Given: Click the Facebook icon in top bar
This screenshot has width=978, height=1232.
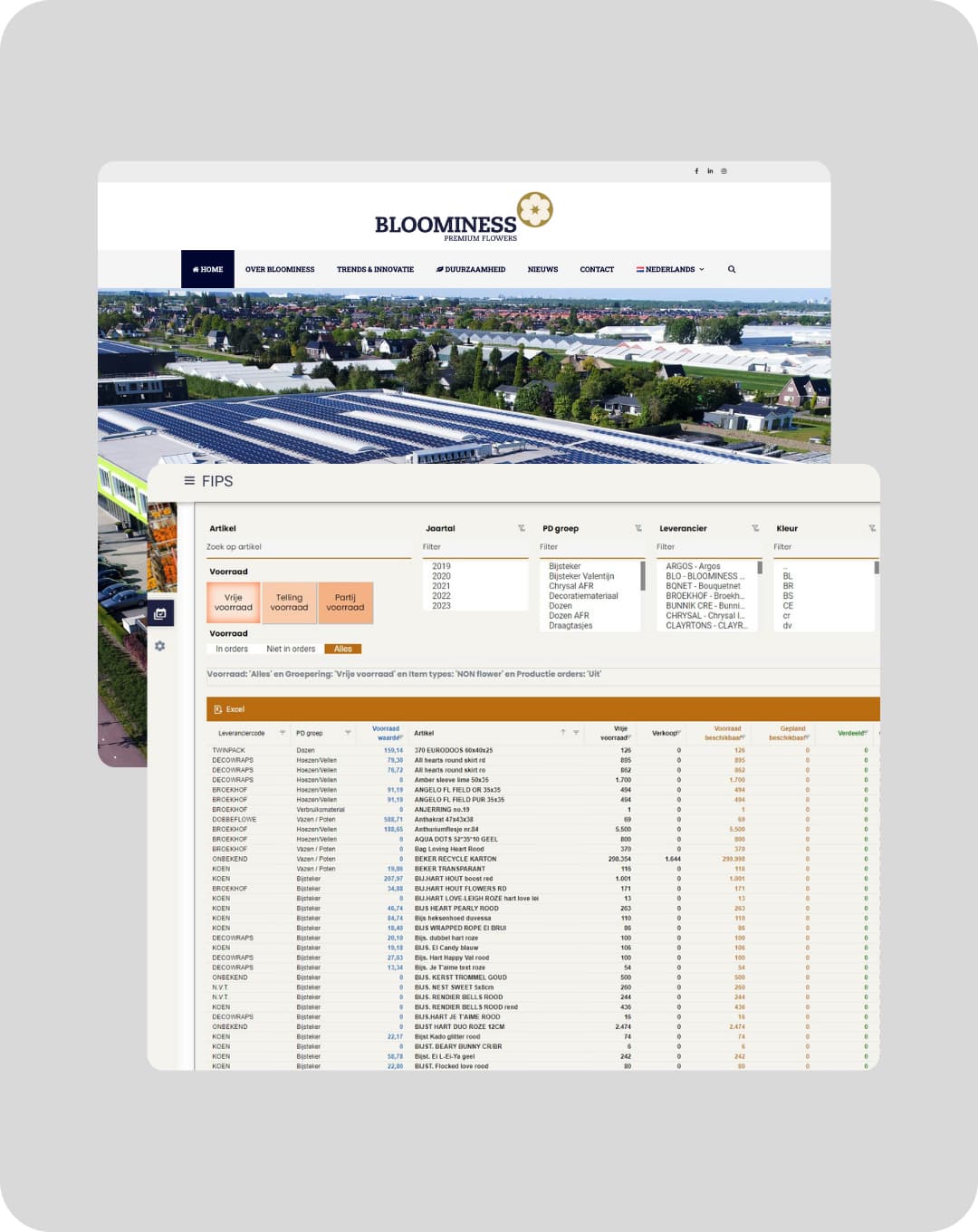Looking at the screenshot, I should pos(696,171).
